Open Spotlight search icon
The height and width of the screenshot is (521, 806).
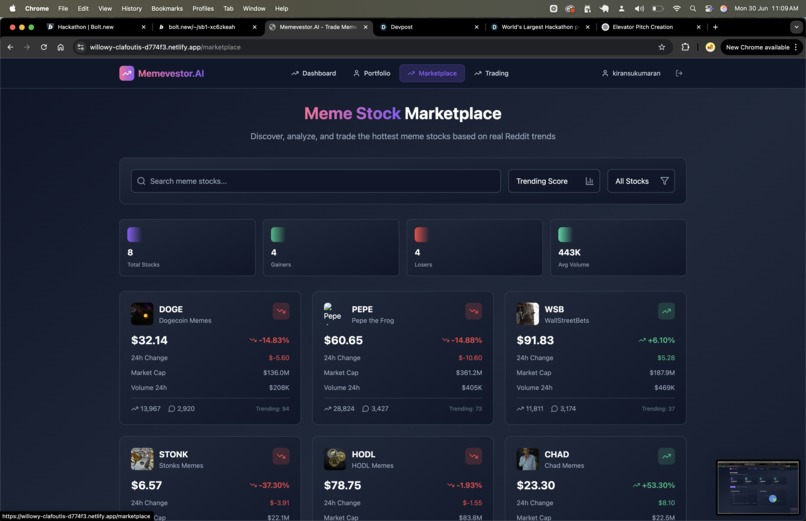693,9
